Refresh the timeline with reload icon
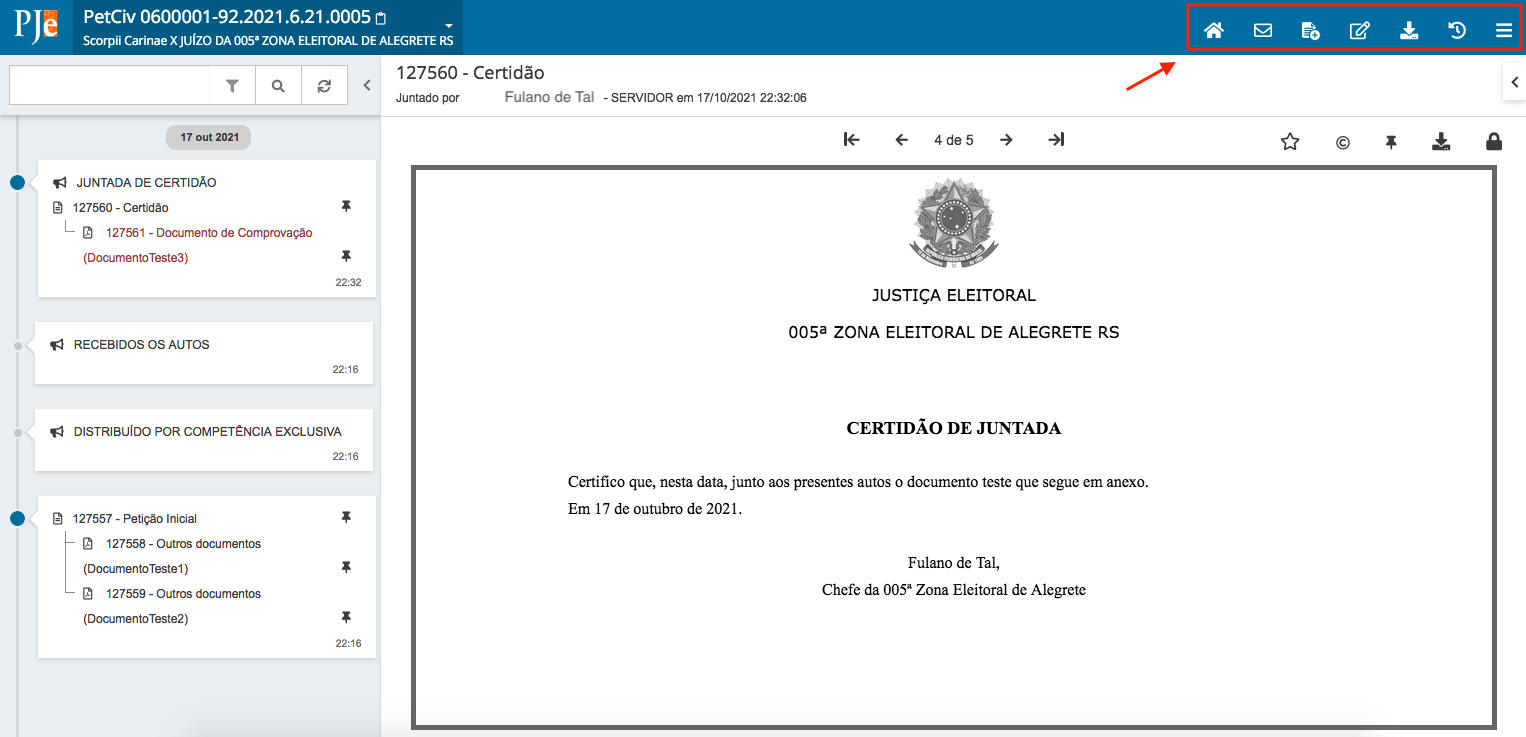 coord(324,86)
